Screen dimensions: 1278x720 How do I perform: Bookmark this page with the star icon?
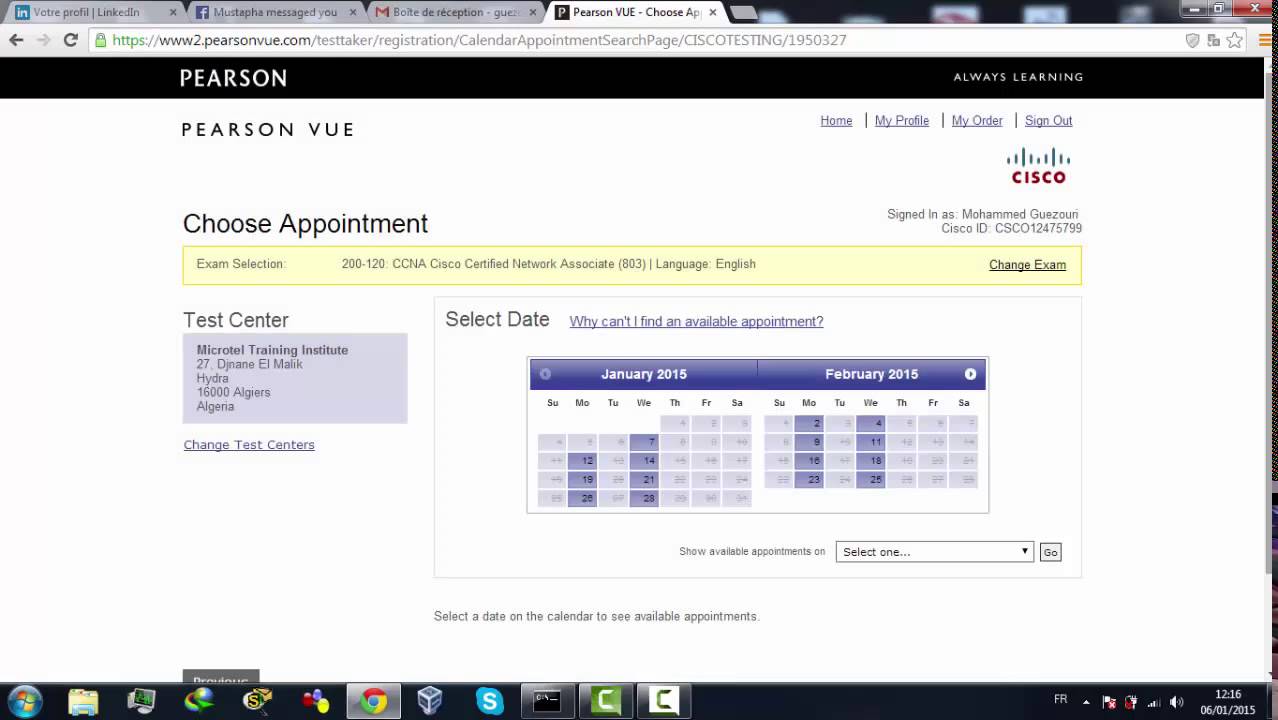pyautogui.click(x=1234, y=40)
